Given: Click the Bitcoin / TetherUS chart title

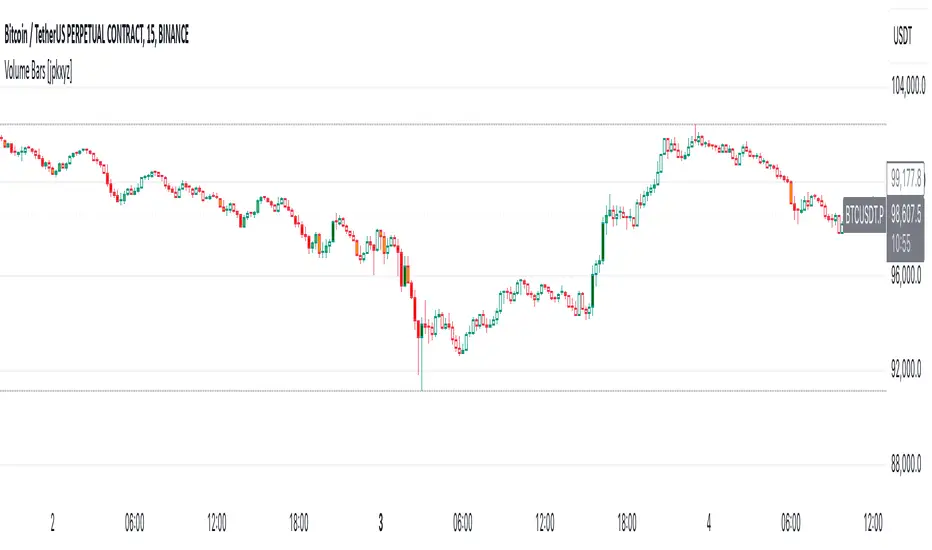Looking at the screenshot, I should 97,37.
